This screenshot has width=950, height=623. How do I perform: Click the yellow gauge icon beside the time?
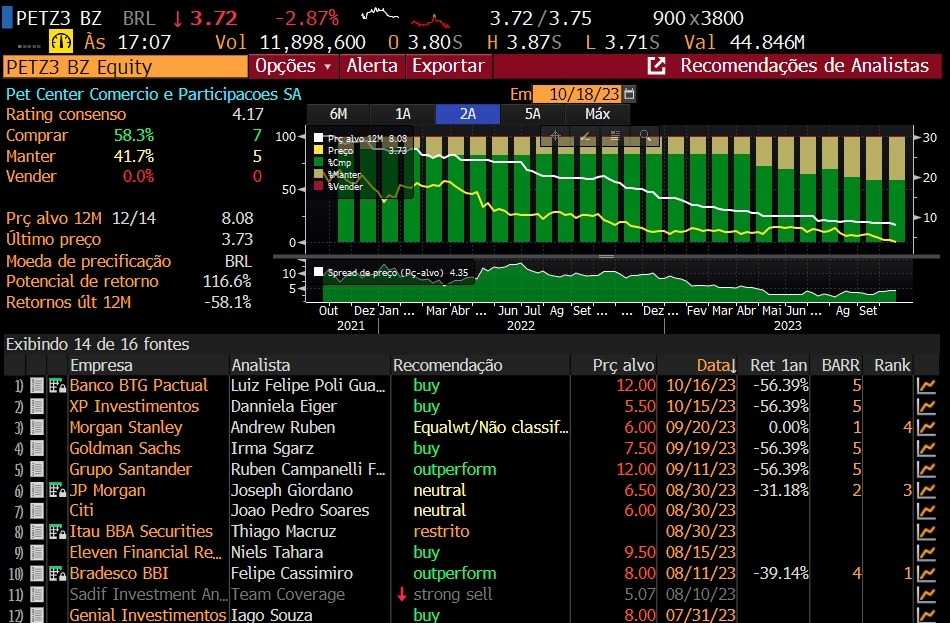click(x=62, y=42)
